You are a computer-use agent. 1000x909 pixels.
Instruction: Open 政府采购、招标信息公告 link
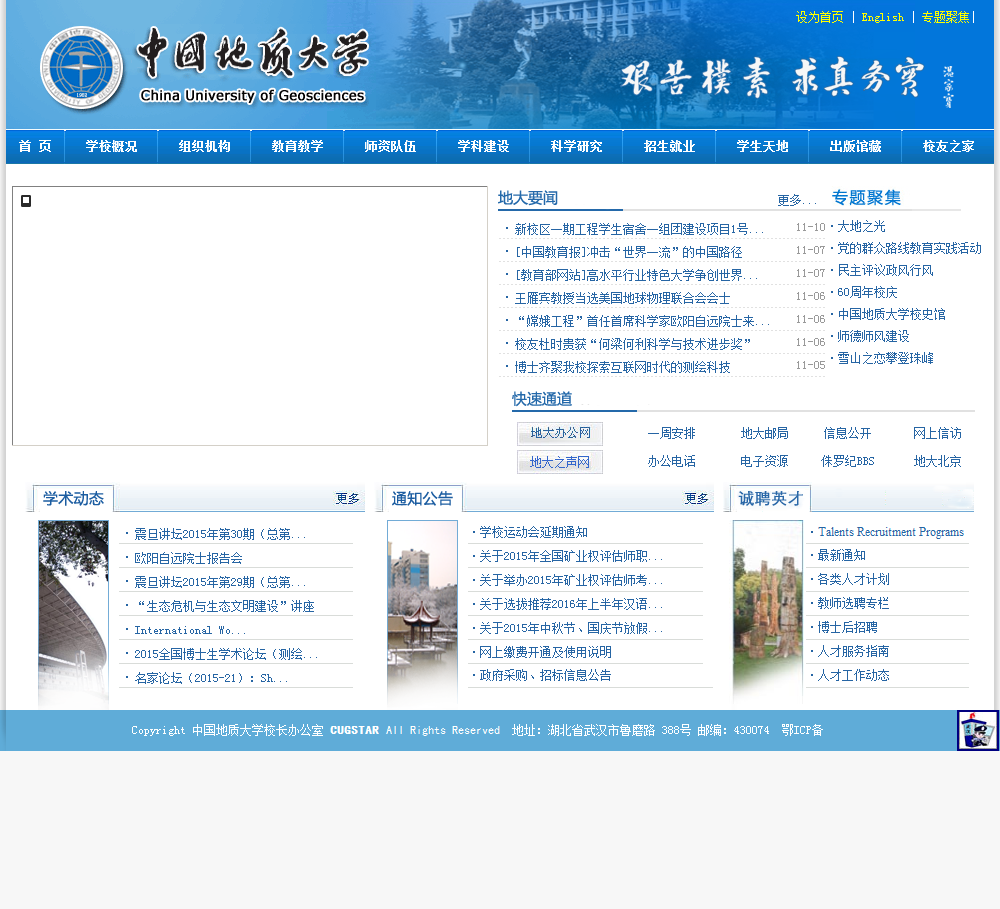point(545,676)
